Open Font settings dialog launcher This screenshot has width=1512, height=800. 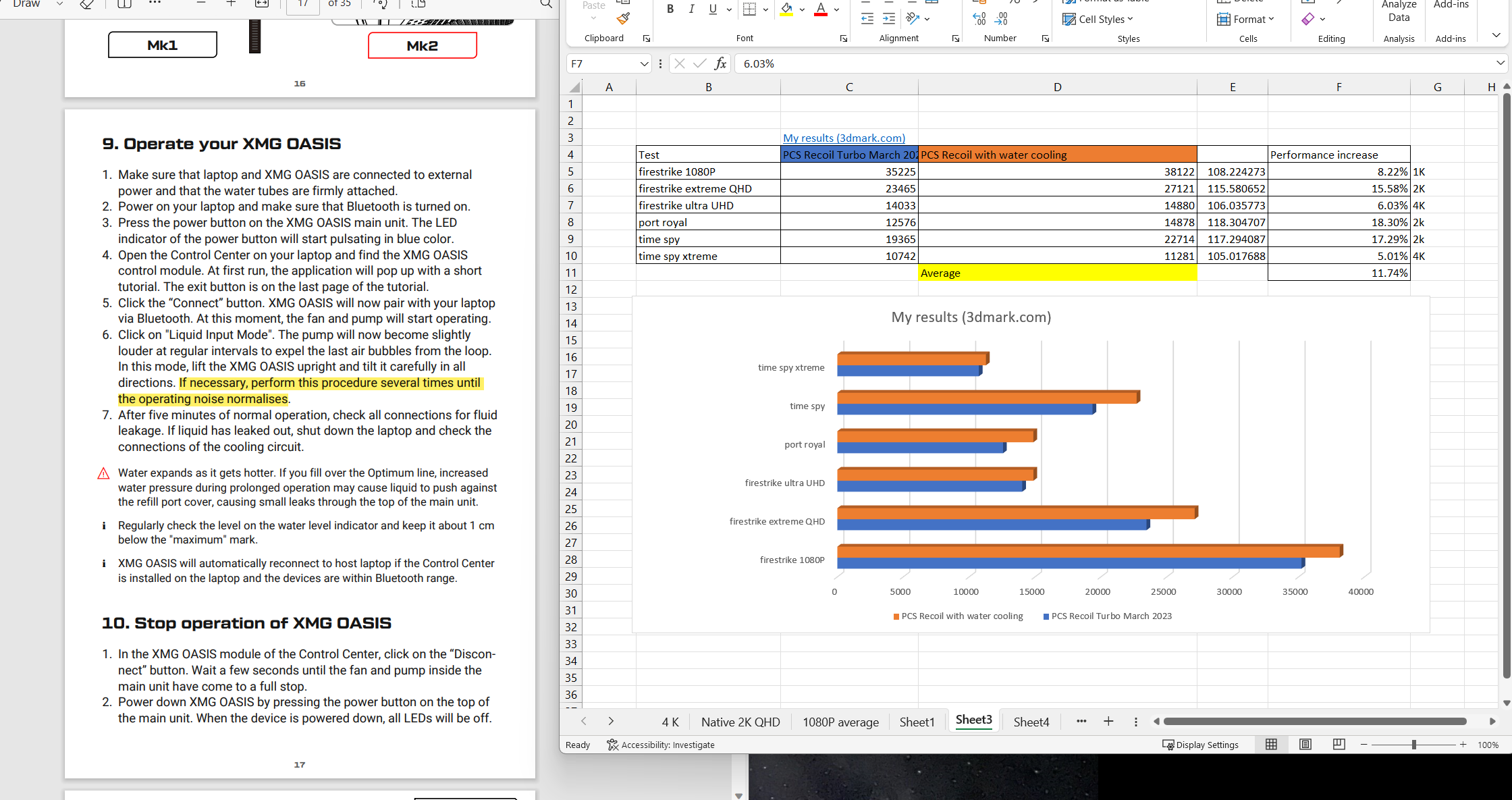[844, 38]
